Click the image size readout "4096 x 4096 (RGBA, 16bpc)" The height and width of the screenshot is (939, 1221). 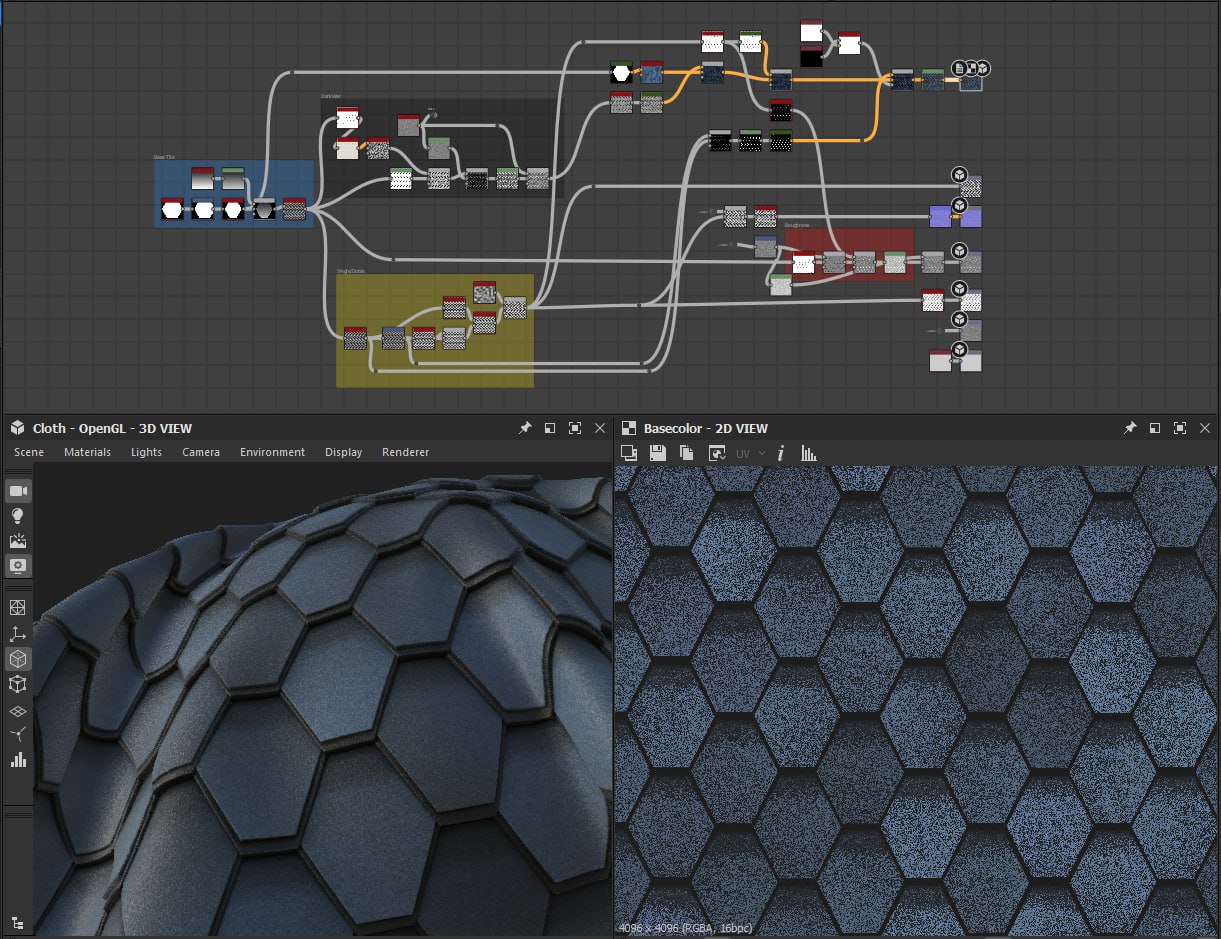685,928
